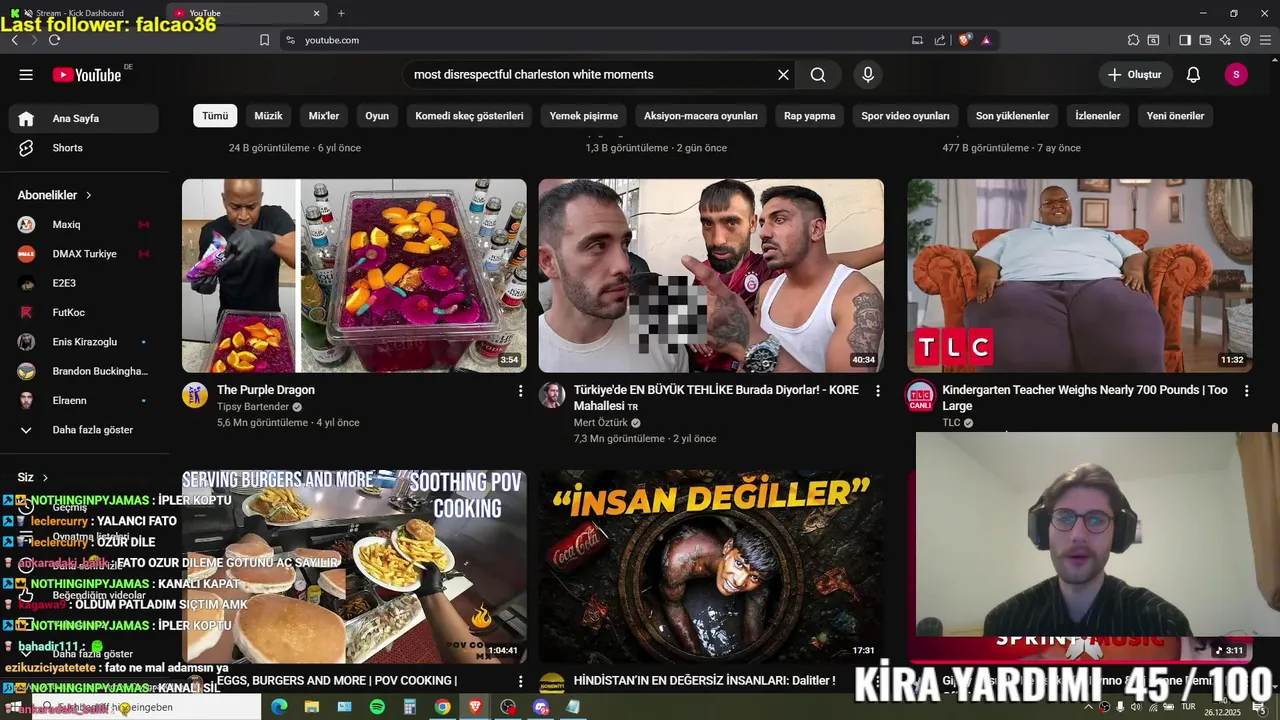Select the Rap yapma chip
The height and width of the screenshot is (720, 1280).
click(x=809, y=116)
